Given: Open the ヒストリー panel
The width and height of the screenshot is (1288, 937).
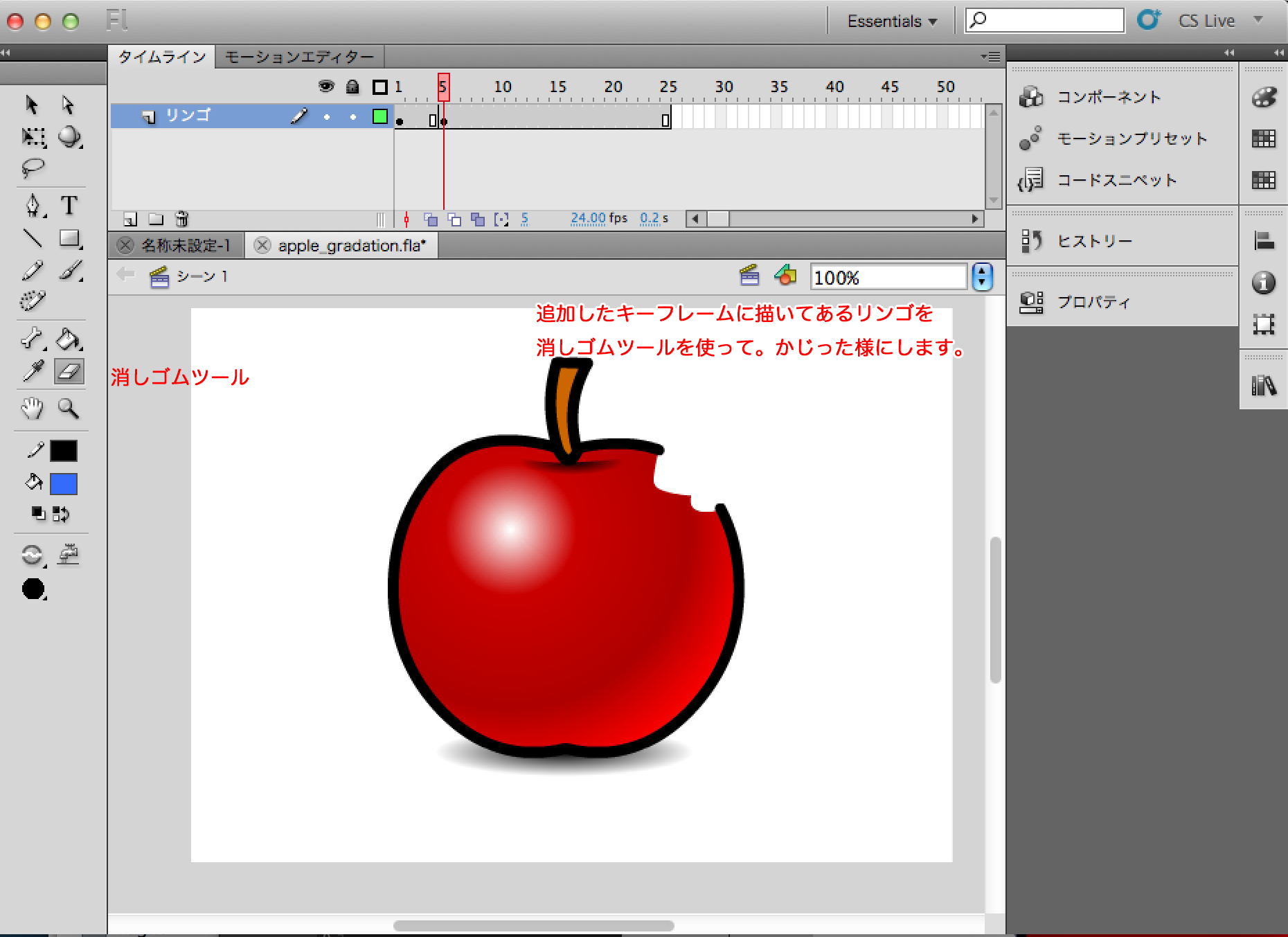Looking at the screenshot, I should point(1094,241).
